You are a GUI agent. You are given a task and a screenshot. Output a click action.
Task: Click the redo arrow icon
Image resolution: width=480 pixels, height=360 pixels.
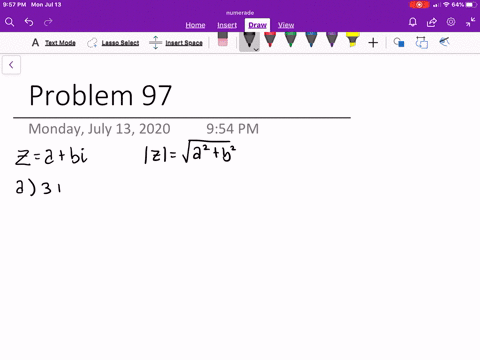point(48,22)
